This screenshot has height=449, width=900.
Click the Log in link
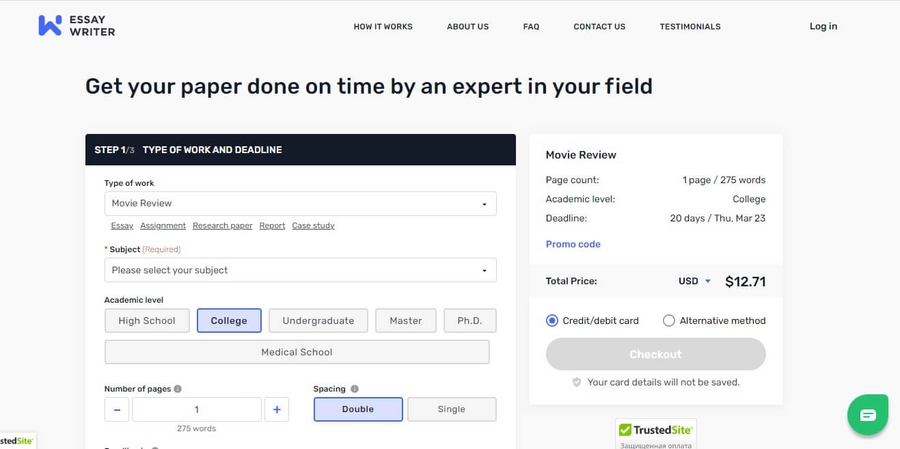click(823, 26)
